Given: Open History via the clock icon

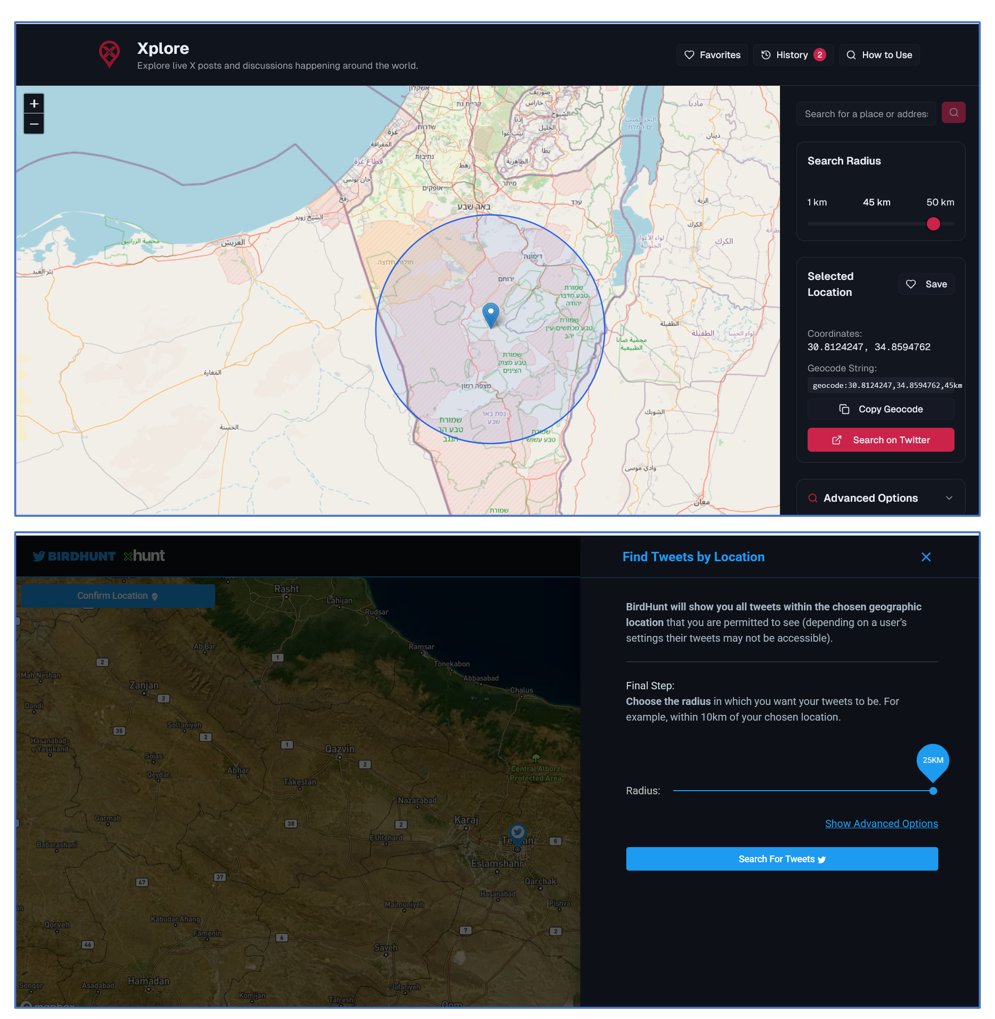Looking at the screenshot, I should click(x=764, y=55).
